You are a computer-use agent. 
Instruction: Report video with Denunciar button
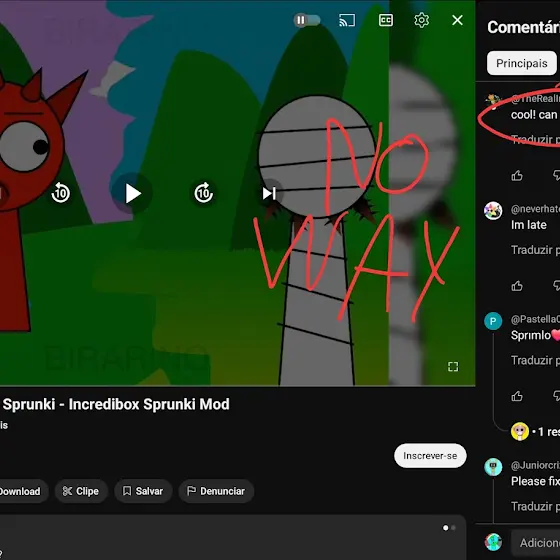pyautogui.click(x=216, y=491)
